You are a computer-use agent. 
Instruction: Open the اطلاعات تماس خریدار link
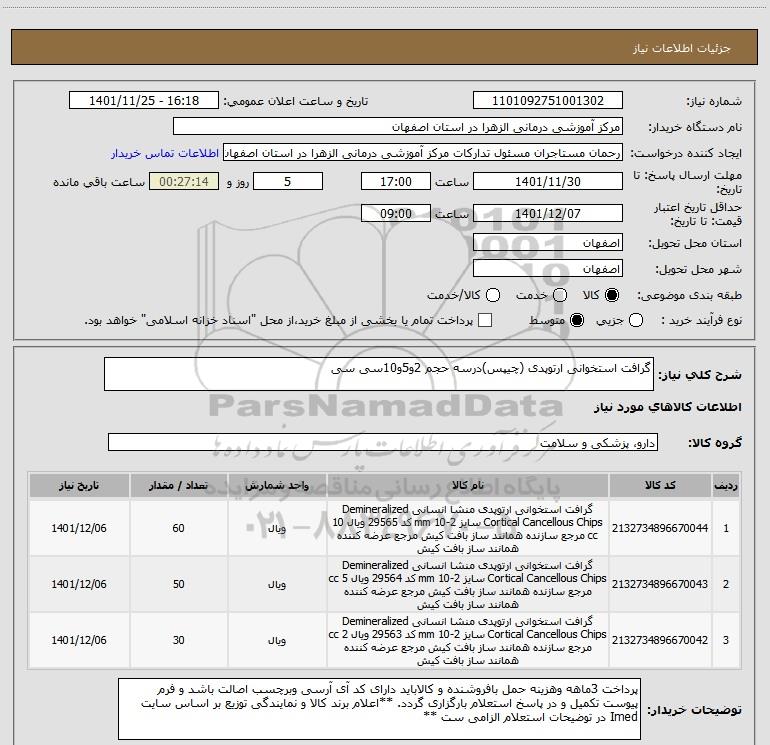165,153
